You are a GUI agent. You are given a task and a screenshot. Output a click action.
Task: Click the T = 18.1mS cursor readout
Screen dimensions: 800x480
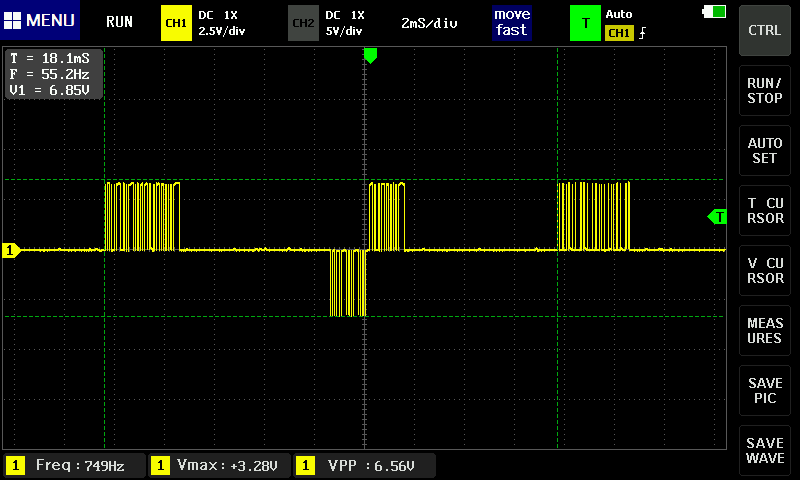[x=49, y=58]
